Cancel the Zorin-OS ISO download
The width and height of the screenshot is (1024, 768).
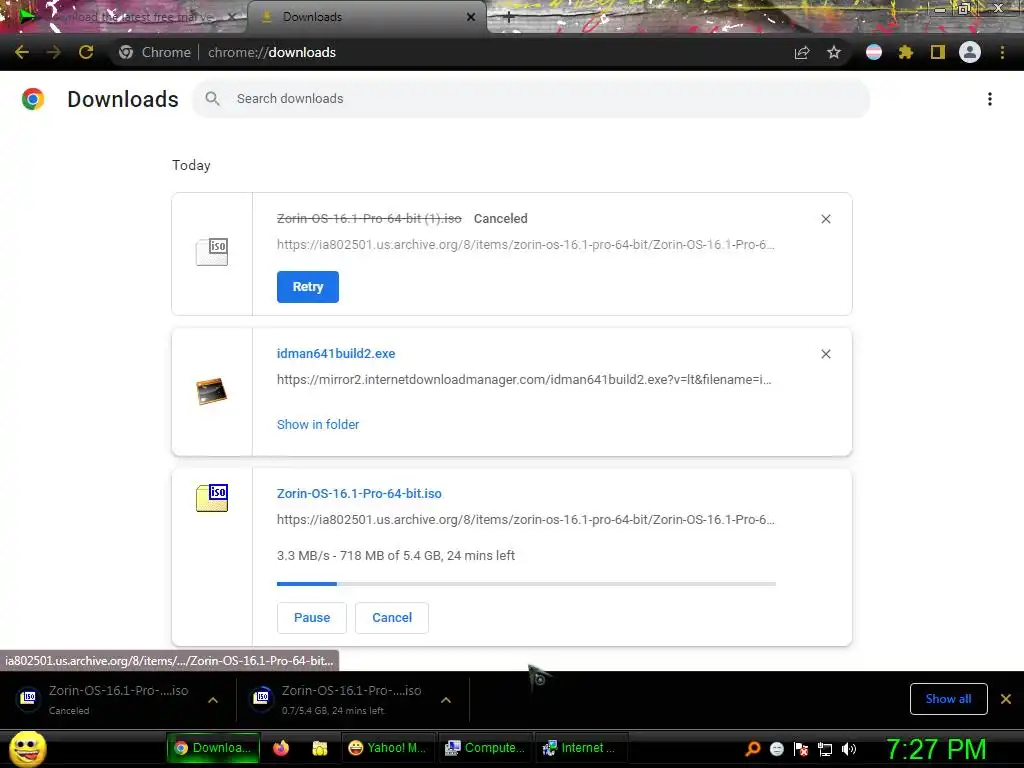[x=392, y=618]
